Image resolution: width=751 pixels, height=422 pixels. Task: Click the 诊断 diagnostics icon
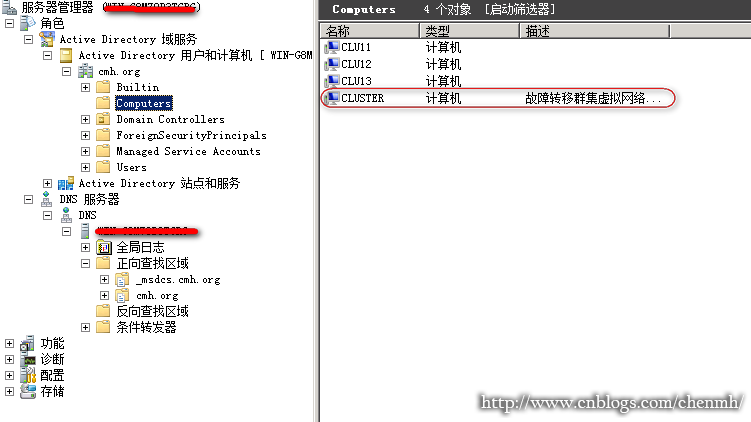click(28, 359)
